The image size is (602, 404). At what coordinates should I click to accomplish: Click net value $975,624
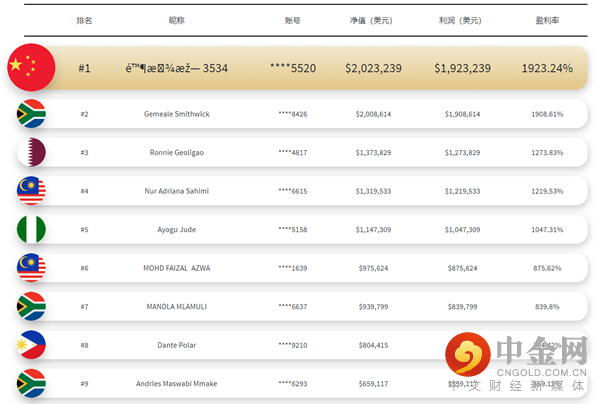373,268
